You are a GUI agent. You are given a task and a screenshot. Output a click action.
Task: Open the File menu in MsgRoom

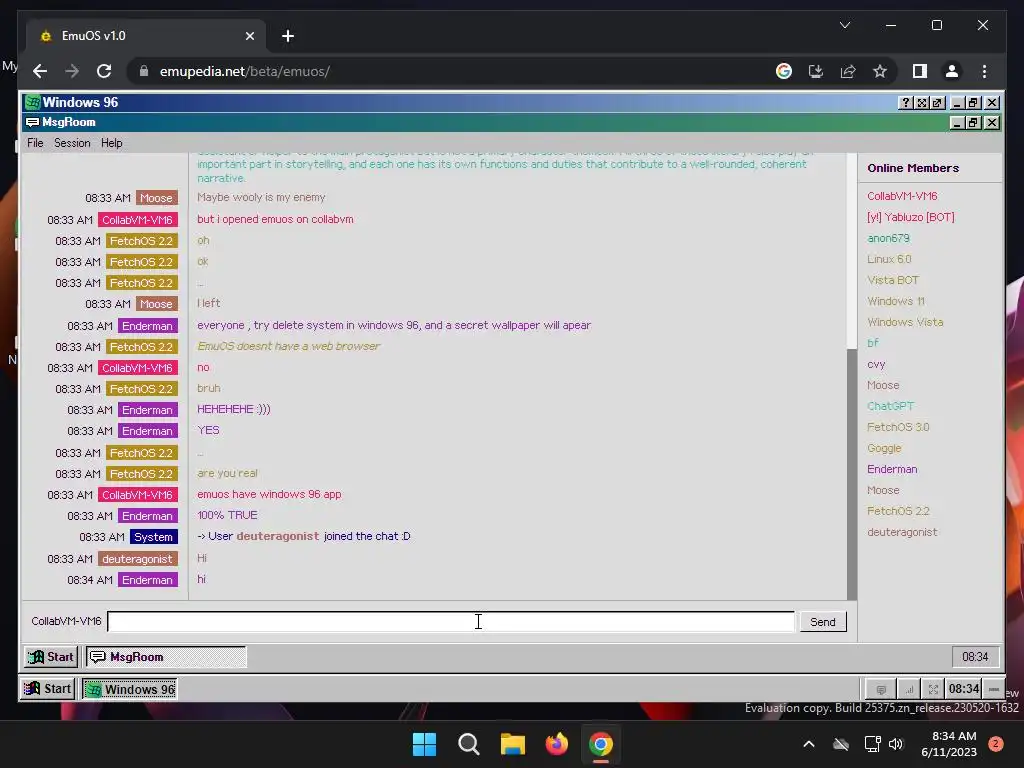point(35,143)
